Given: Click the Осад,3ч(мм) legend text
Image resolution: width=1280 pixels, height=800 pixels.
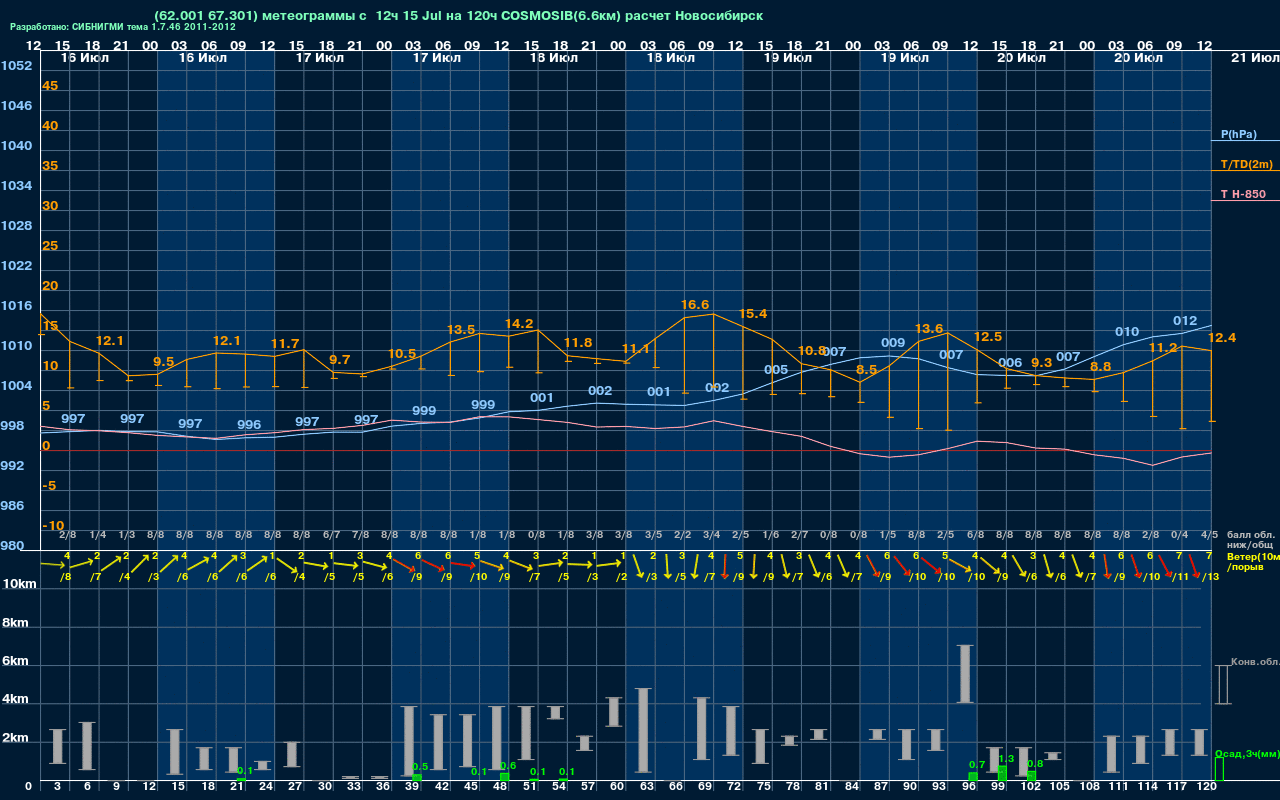Looking at the screenshot, I should coord(1247,753).
